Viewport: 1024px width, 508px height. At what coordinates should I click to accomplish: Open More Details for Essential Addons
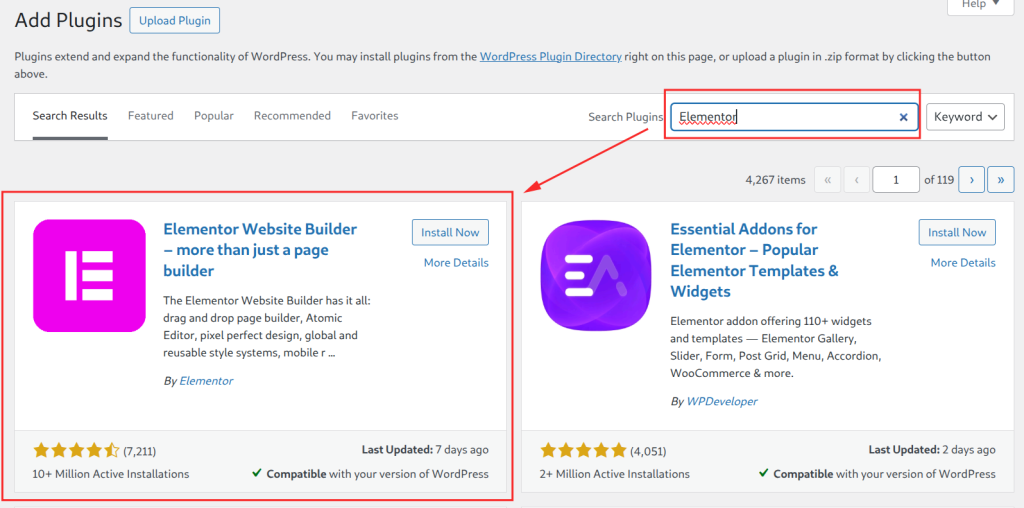(x=963, y=262)
